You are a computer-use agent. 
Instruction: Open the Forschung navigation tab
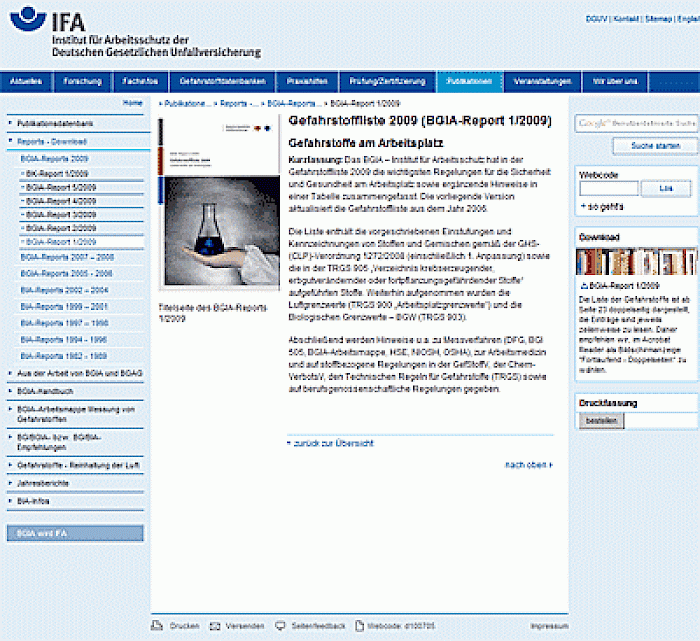(82, 80)
